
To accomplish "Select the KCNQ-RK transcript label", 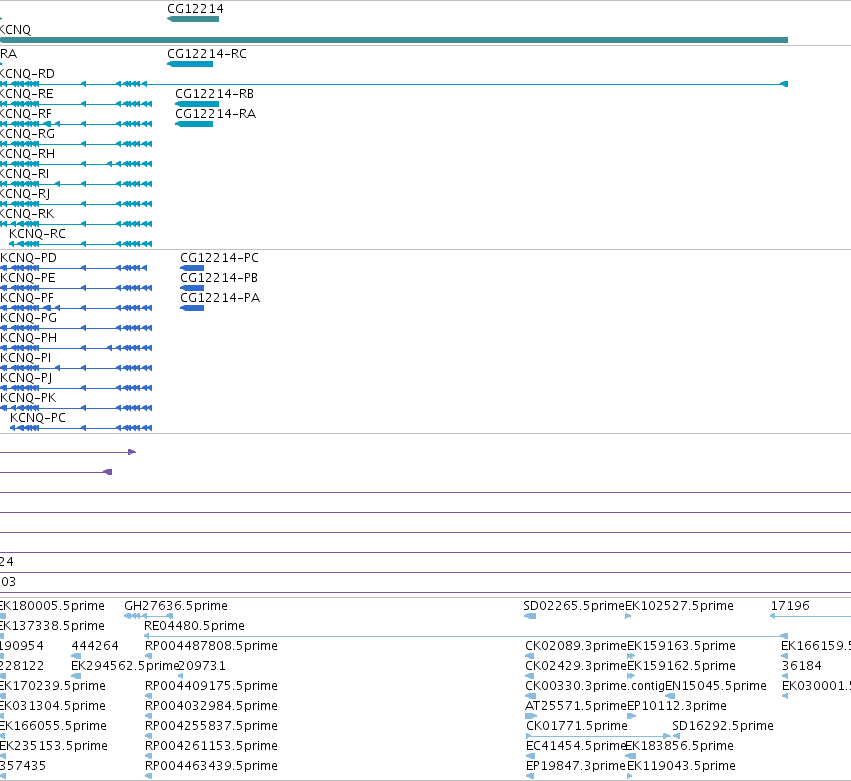I will tap(27, 214).
